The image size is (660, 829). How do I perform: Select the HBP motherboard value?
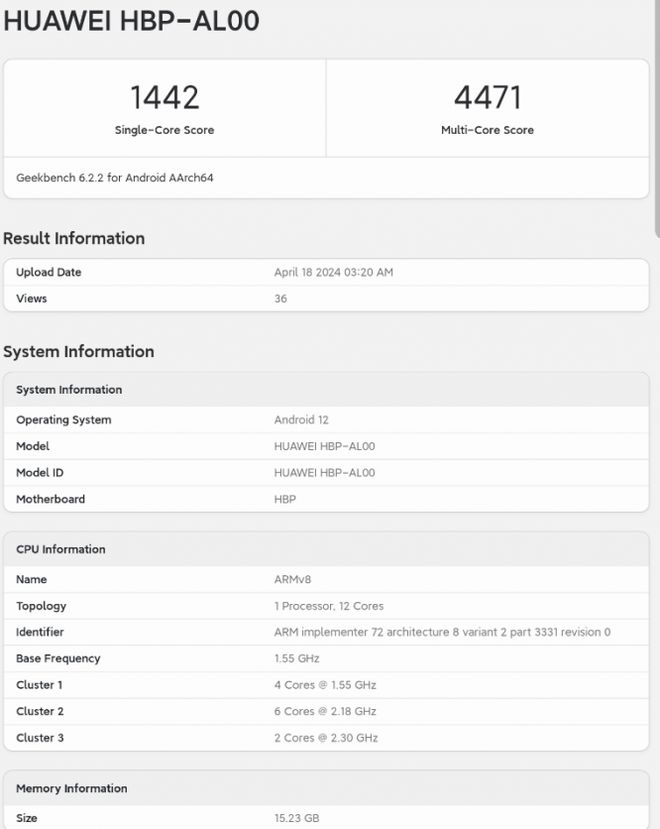285,499
